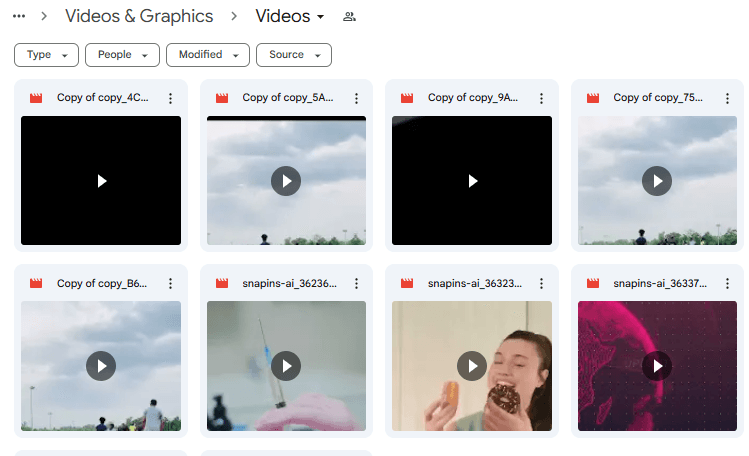The width and height of the screenshot is (749, 456).
Task: Play the Copy of copy_75 video
Action: [657, 181]
